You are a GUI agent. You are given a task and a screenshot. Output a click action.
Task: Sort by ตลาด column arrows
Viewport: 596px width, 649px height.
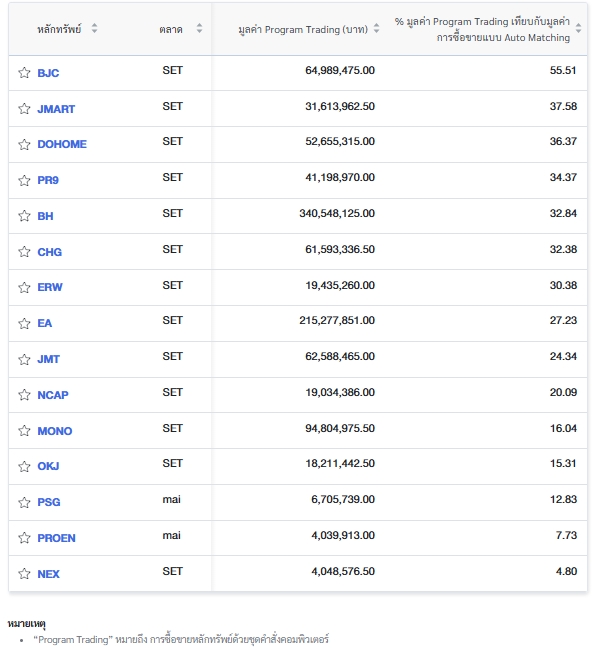coord(199,29)
